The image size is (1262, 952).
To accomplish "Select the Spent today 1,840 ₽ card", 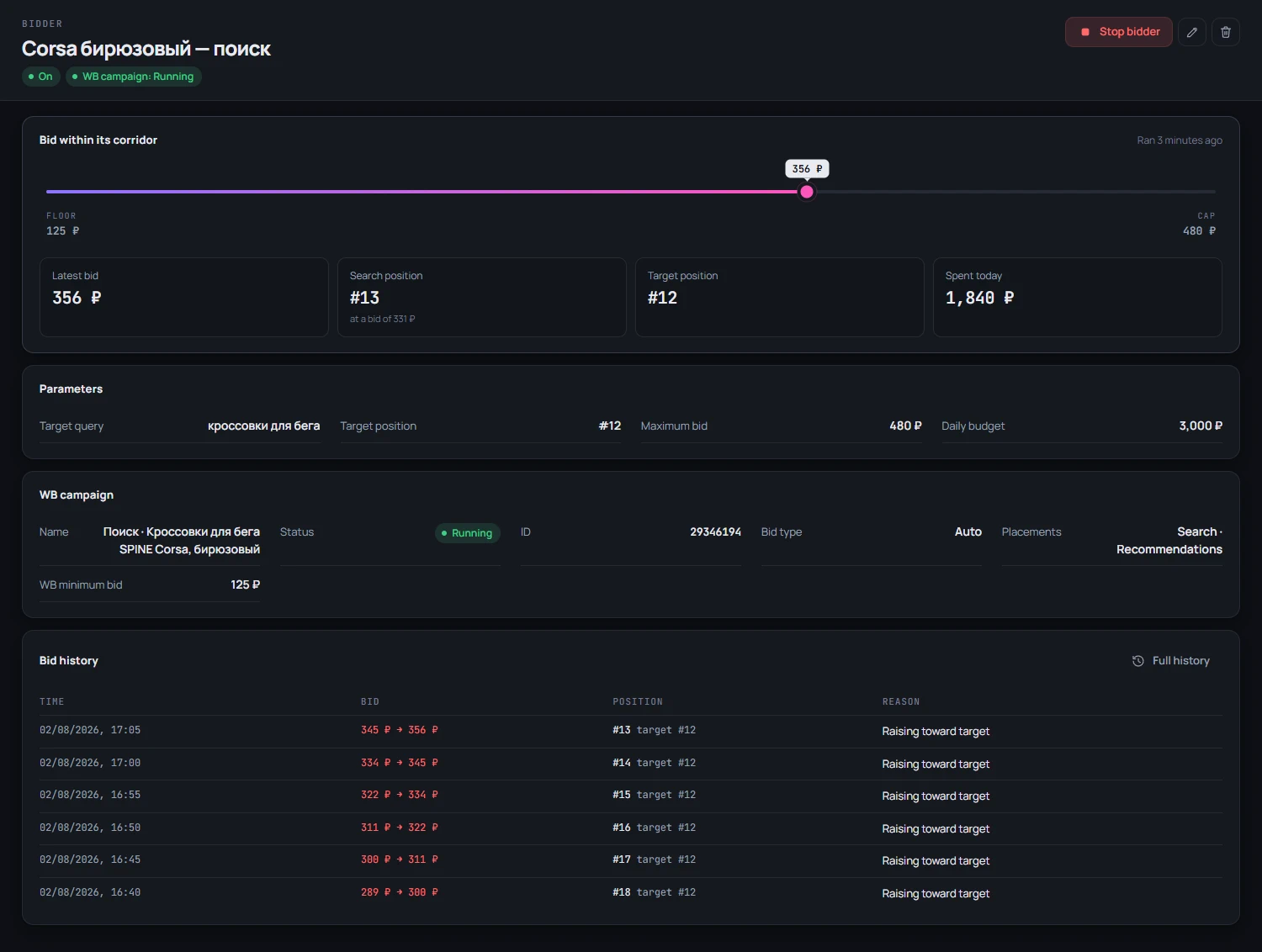I will 1077,297.
